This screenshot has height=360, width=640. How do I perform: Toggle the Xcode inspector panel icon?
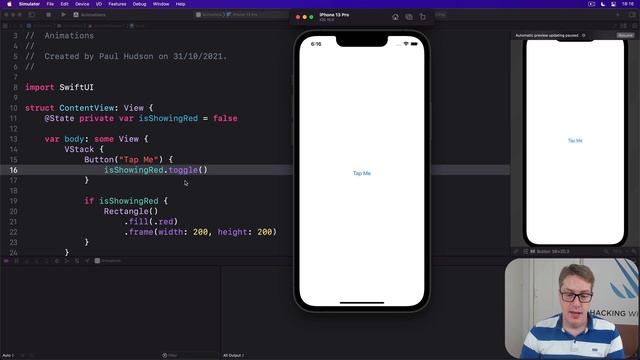pos(632,15)
